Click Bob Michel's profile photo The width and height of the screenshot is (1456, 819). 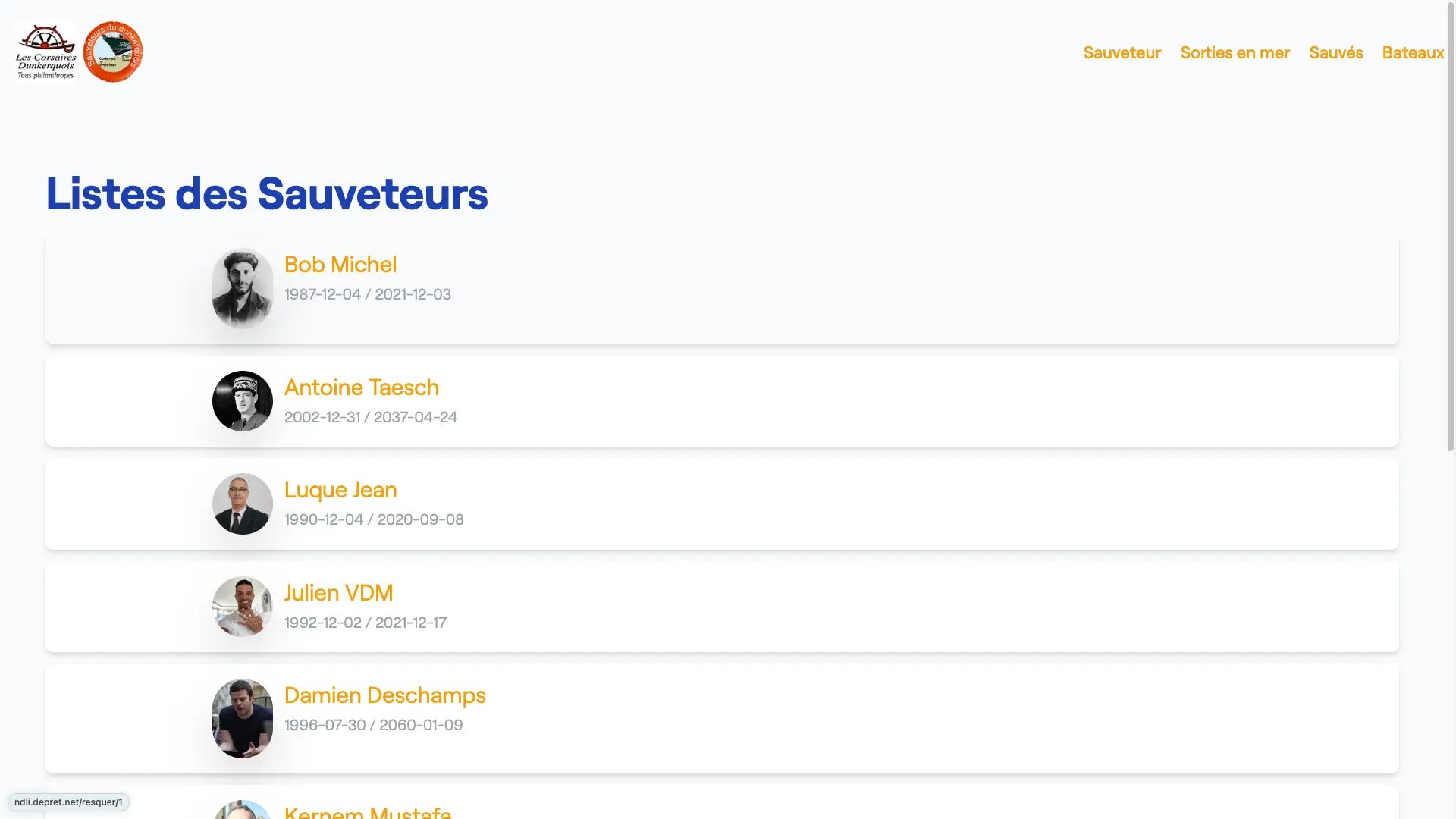click(x=242, y=288)
